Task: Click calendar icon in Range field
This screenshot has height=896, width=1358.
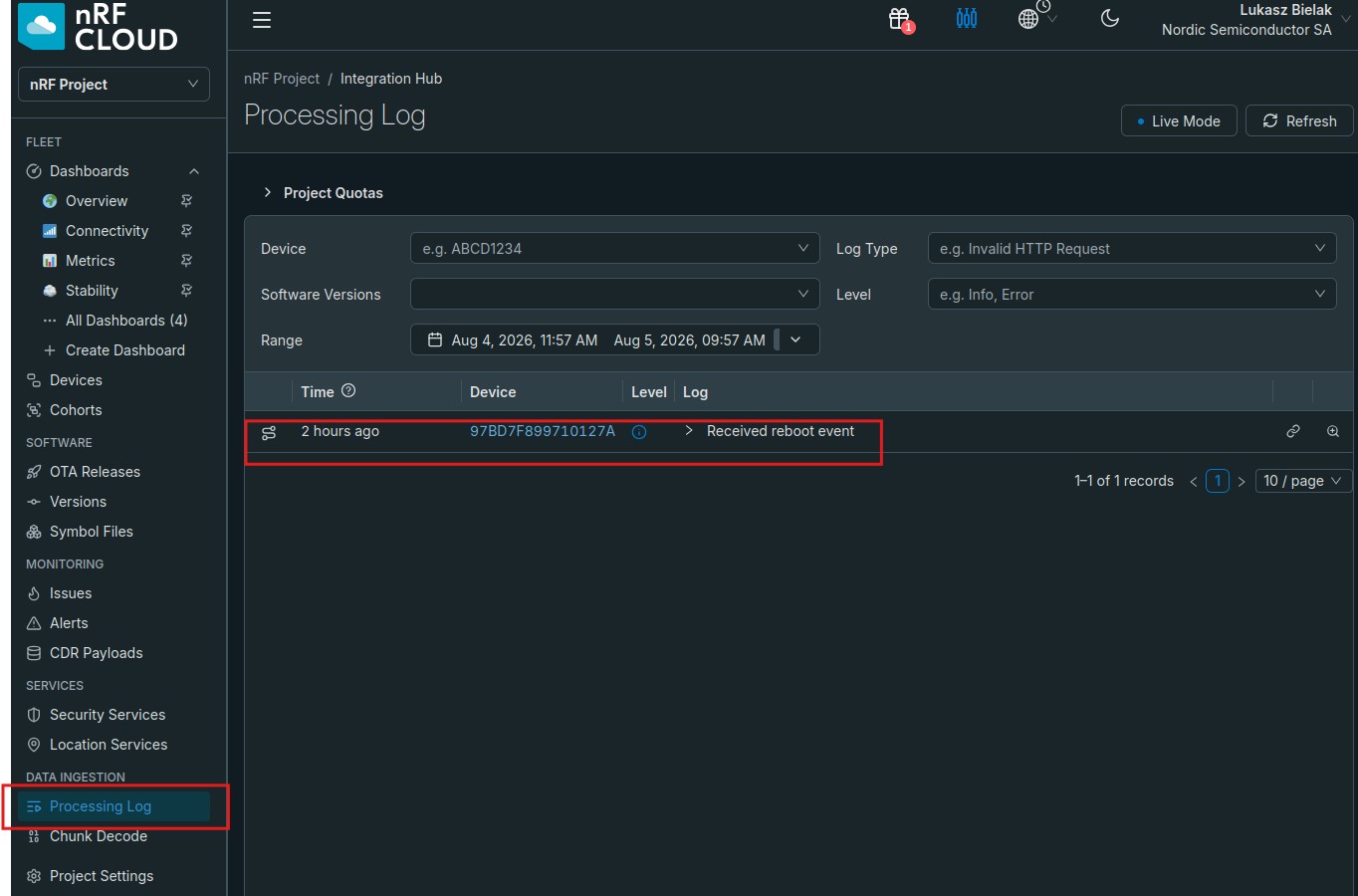Action: 435,339
